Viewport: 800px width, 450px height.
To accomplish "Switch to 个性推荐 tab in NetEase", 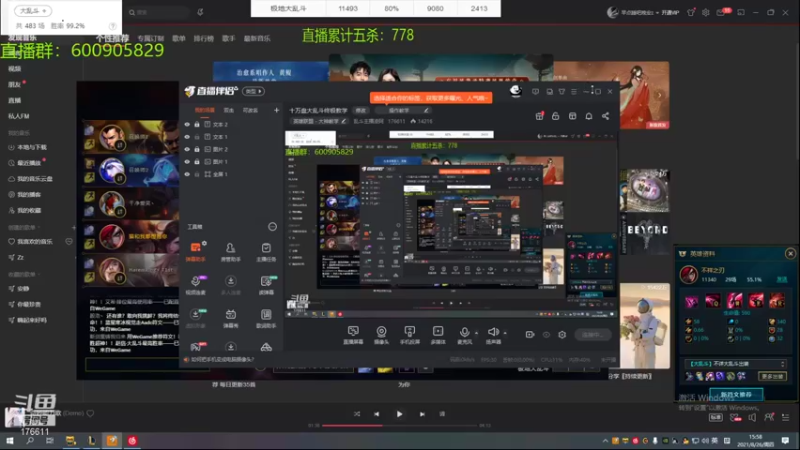I will pyautogui.click(x=112, y=38).
